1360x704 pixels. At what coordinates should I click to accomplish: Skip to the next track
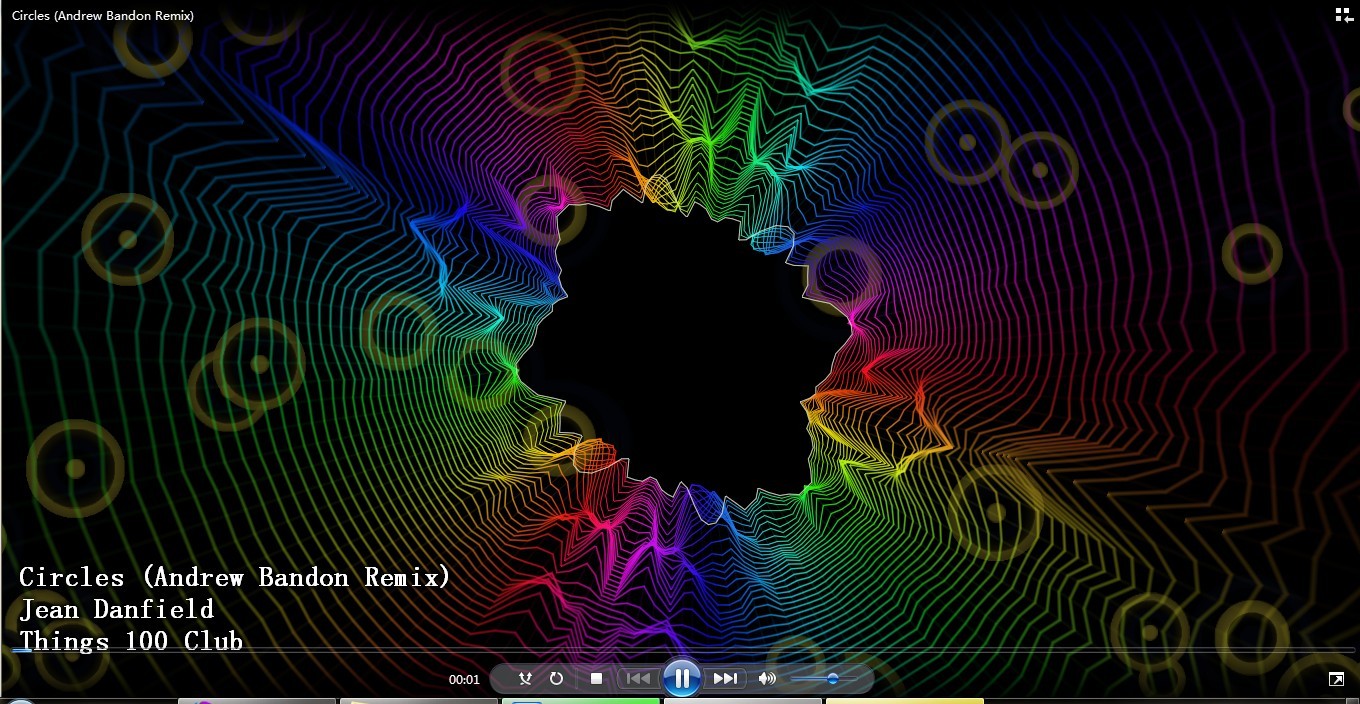(x=725, y=679)
